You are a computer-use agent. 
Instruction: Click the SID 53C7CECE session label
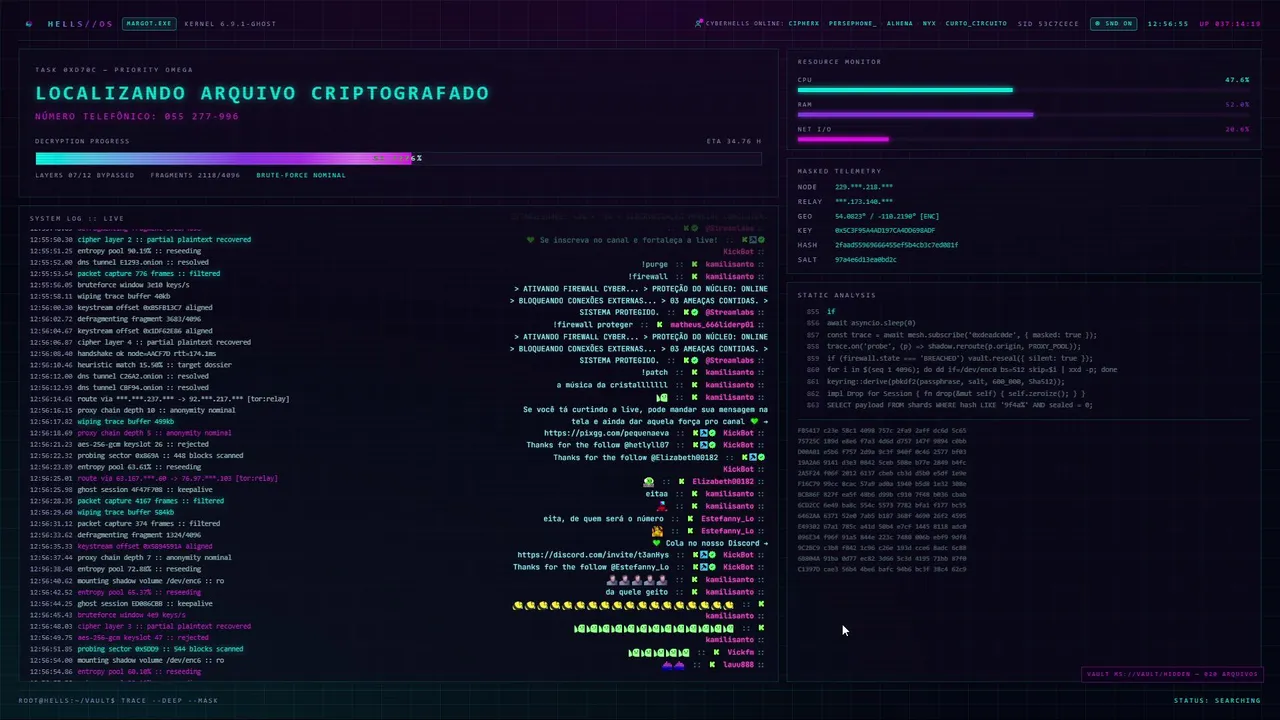[x=1049, y=23]
